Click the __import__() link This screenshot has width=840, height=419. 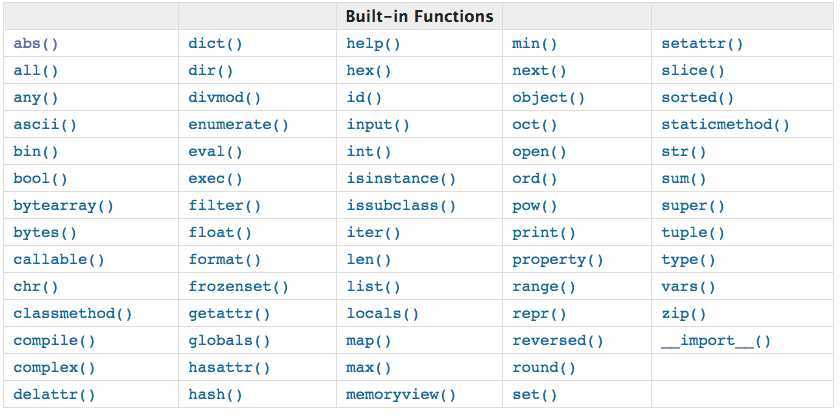click(716, 341)
